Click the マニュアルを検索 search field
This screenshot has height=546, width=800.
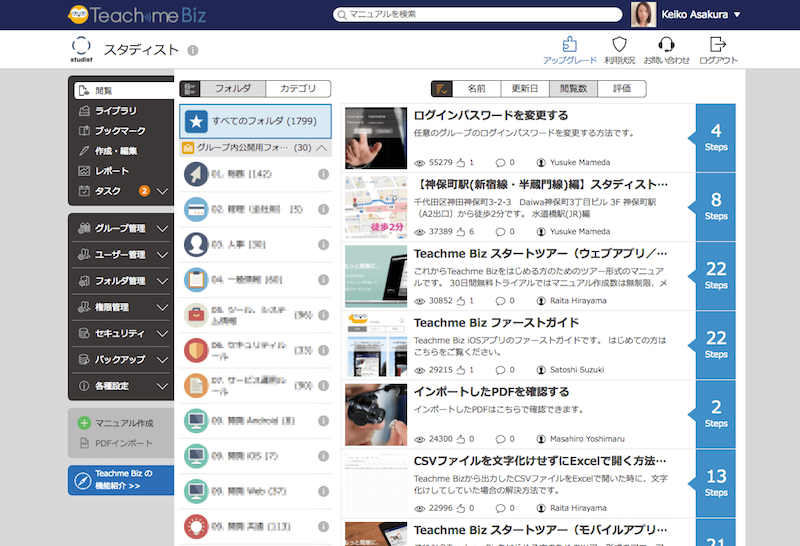(478, 14)
